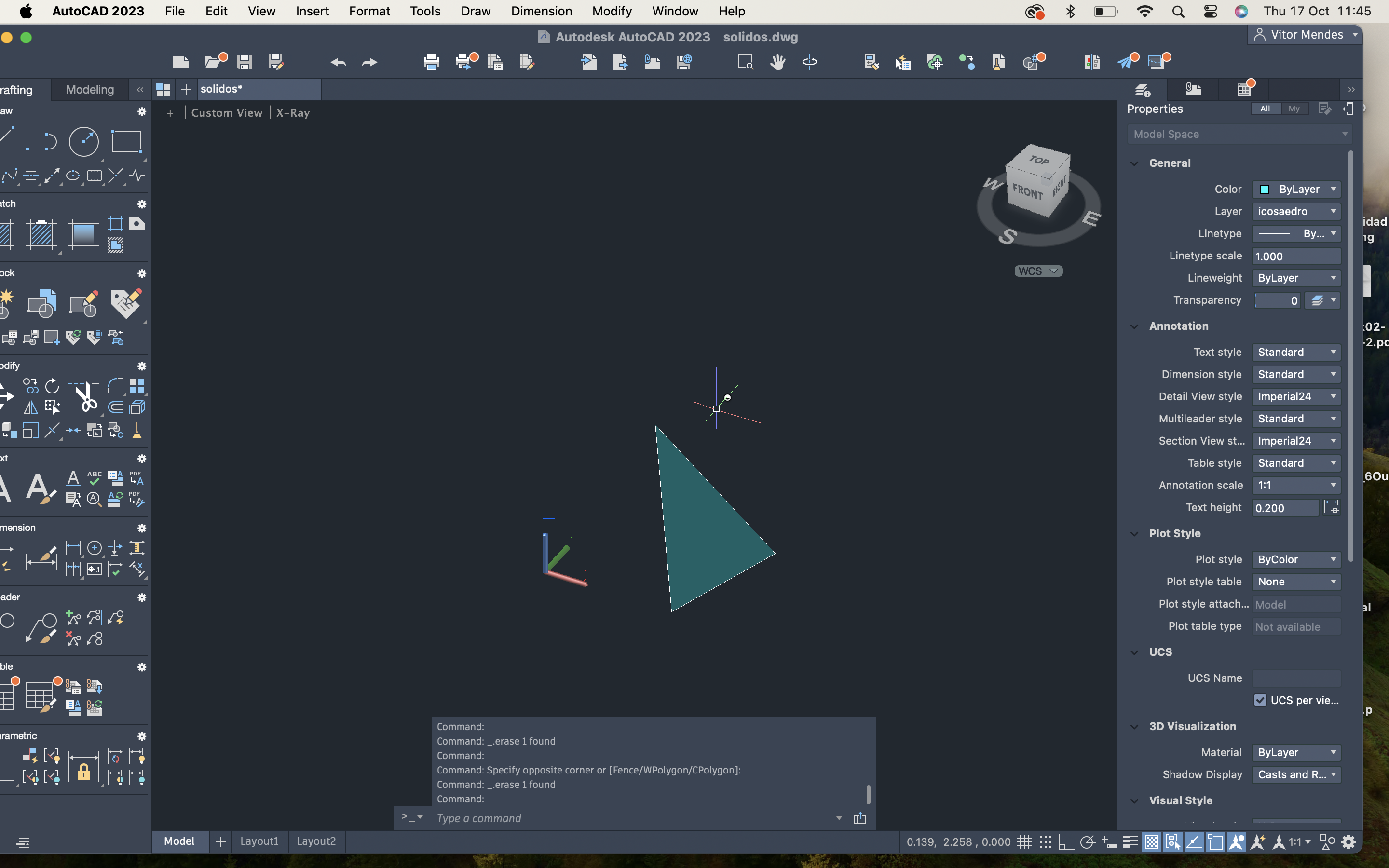Click the New drawing toolbar icon

tap(181, 62)
